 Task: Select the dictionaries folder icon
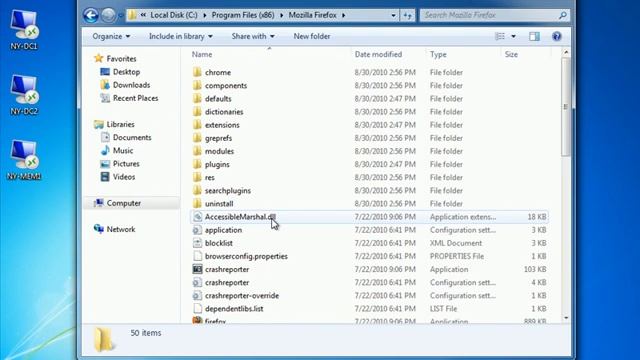[x=198, y=111]
